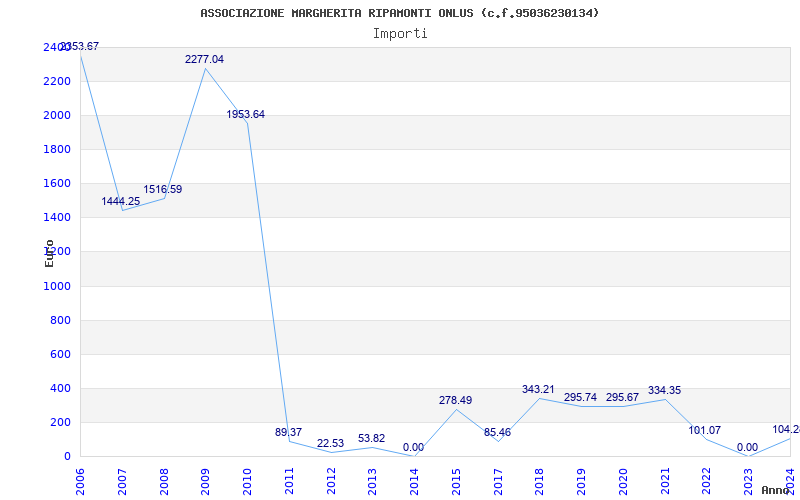
Task: Click the 295.67 value label
Action: 622,397
